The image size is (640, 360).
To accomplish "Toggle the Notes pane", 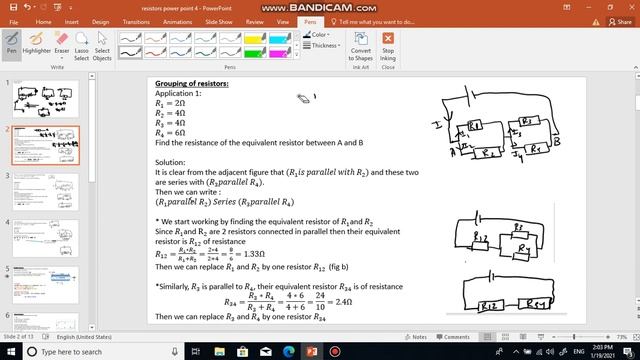I will 416,337.
